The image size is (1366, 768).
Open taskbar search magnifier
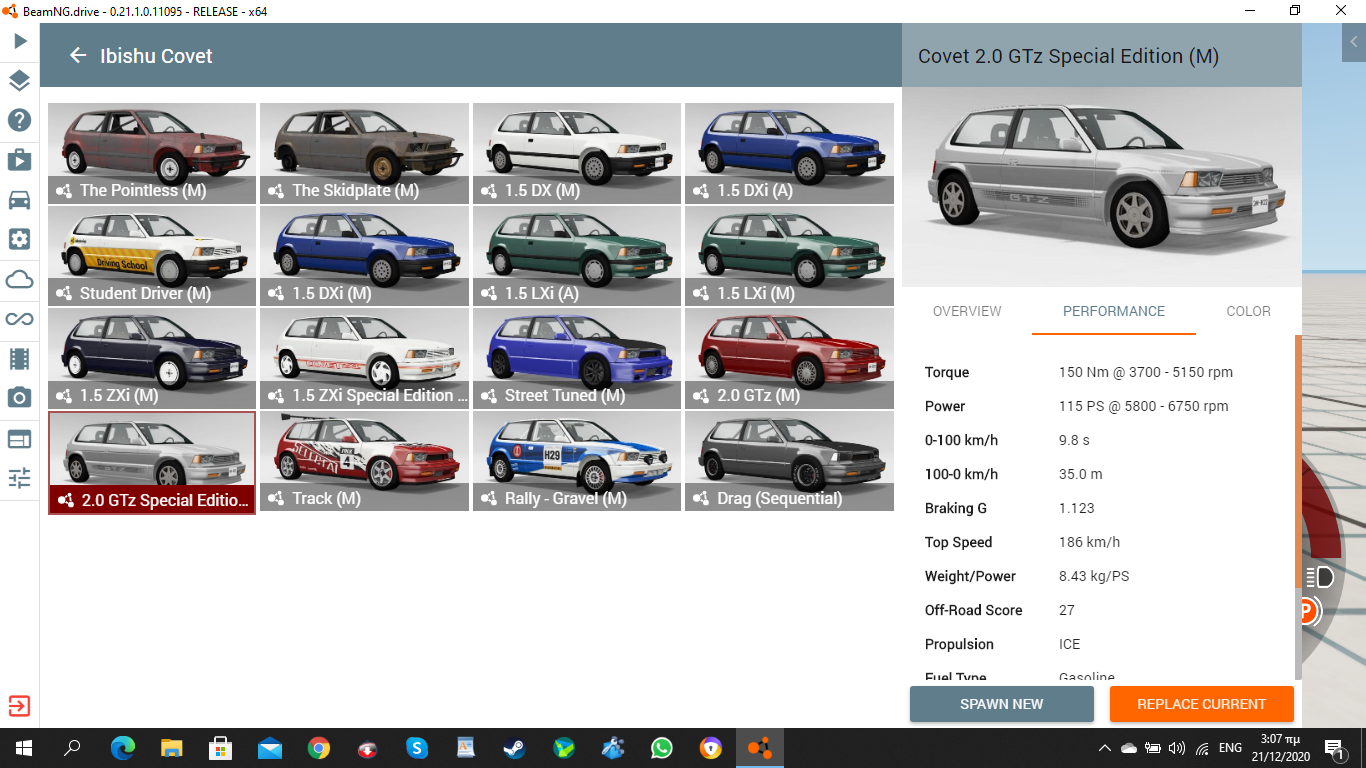click(x=72, y=748)
